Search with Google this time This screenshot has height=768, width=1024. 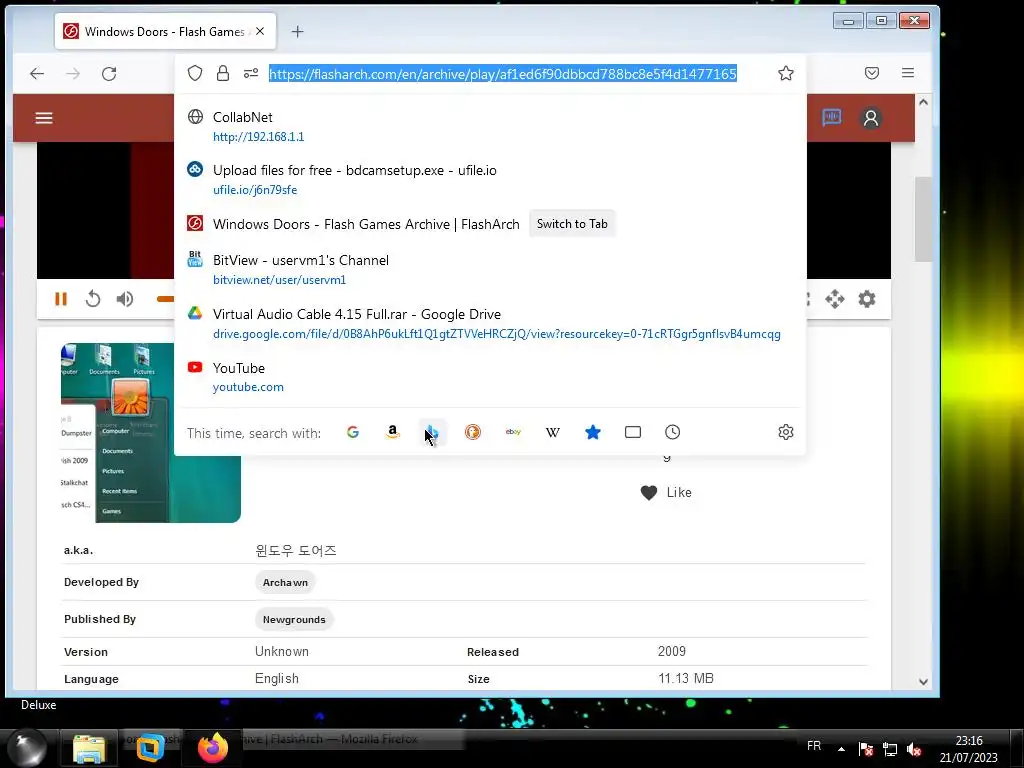pos(353,432)
